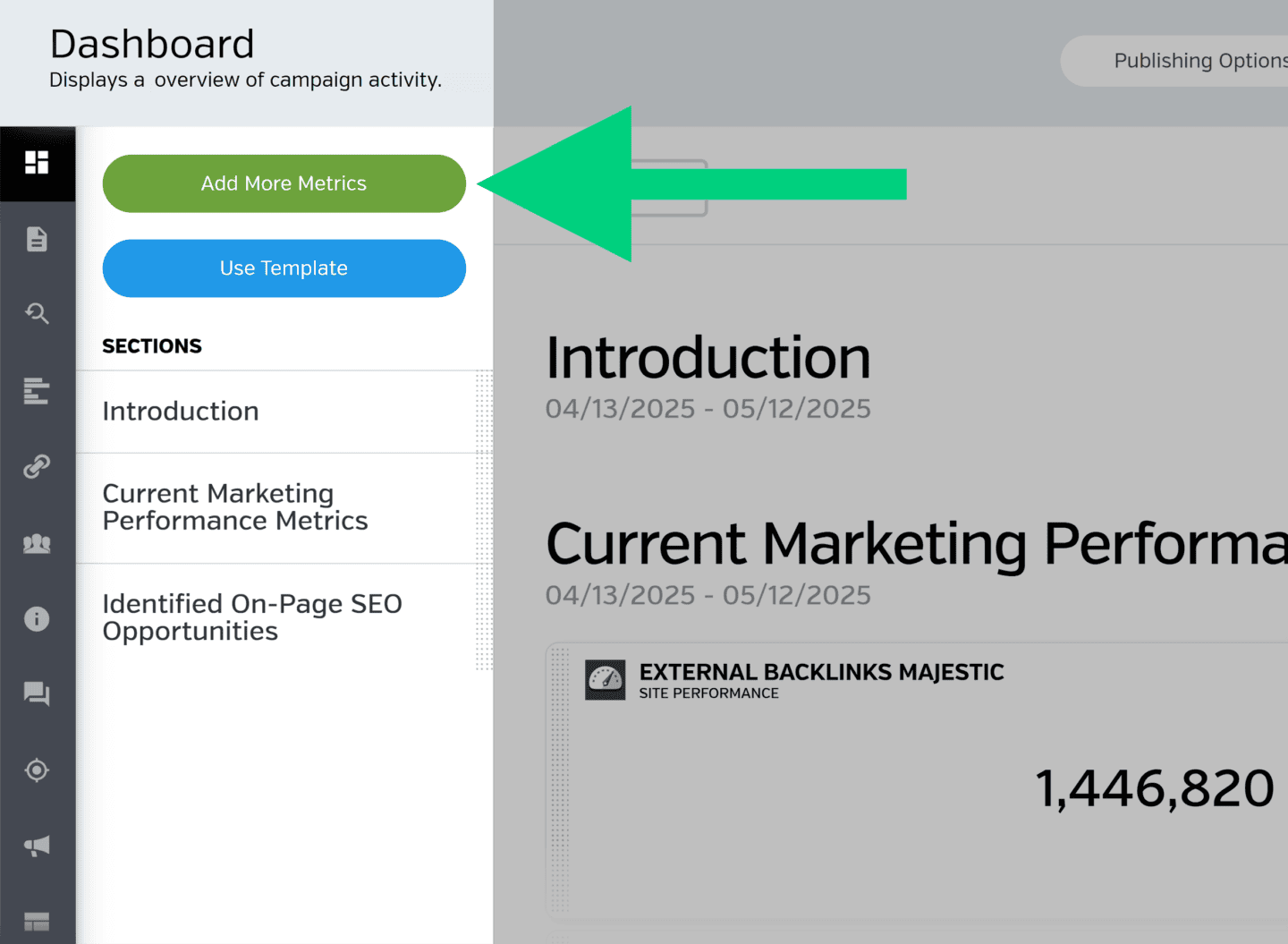Open the chain link icon in sidebar
The height and width of the screenshot is (944, 1288).
(37, 466)
